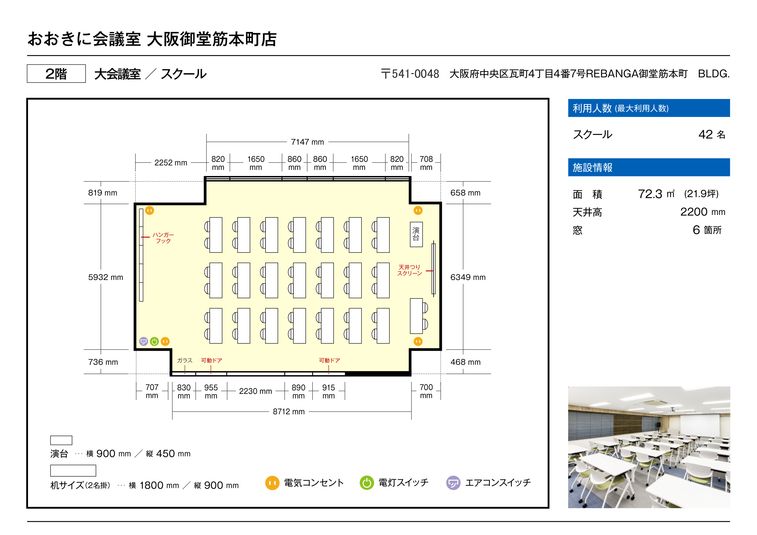Select the 窓 6 箇所 row
Viewport: 757px width, 535px height.
click(647, 230)
